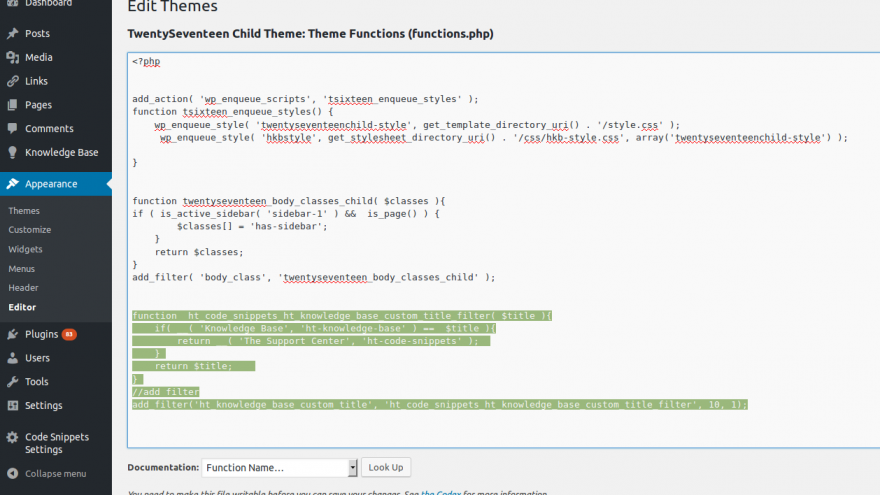Click the Look Up button

[386, 468]
